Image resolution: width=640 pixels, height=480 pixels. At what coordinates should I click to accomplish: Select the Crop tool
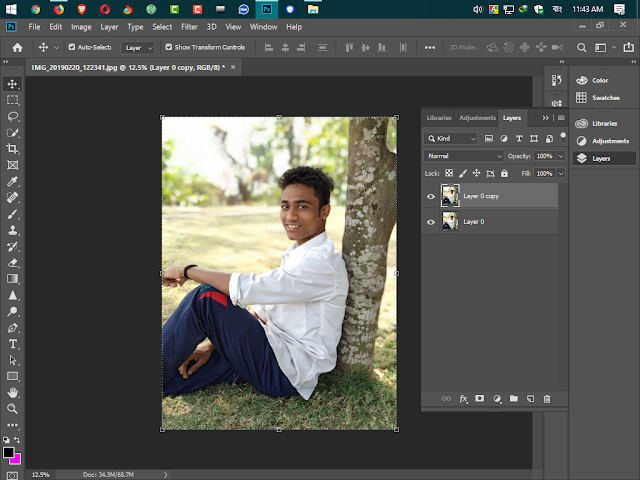[x=13, y=149]
